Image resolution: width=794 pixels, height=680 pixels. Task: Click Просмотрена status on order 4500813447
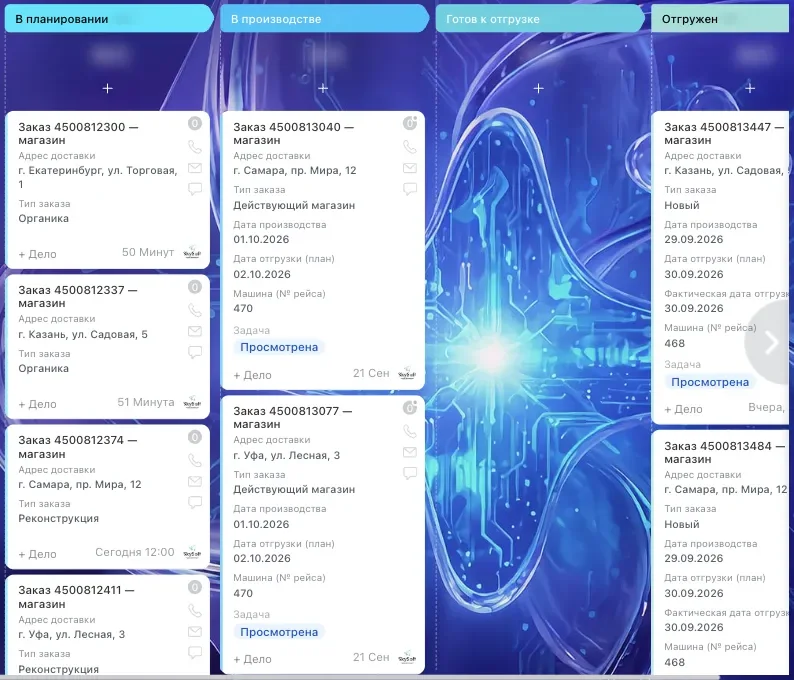pyautogui.click(x=710, y=382)
